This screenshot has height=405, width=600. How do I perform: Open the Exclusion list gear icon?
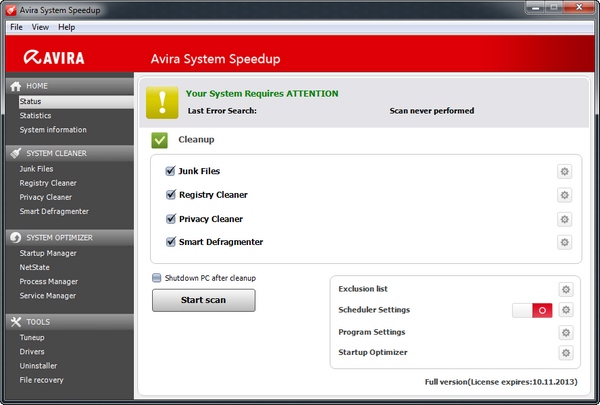[566, 289]
